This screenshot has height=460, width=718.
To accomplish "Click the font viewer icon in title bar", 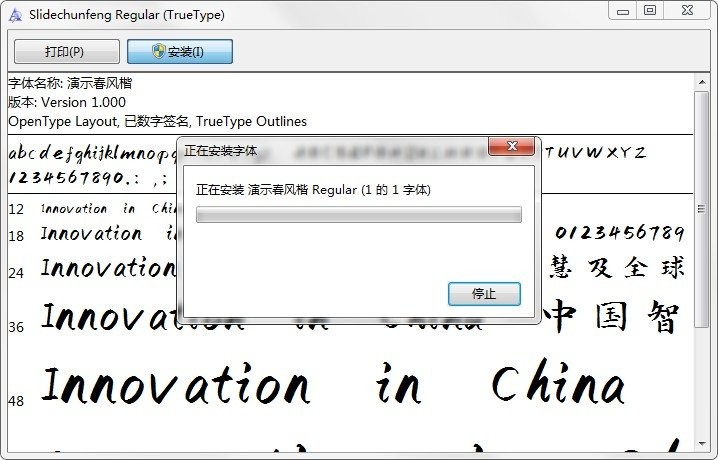I will pyautogui.click(x=16, y=15).
